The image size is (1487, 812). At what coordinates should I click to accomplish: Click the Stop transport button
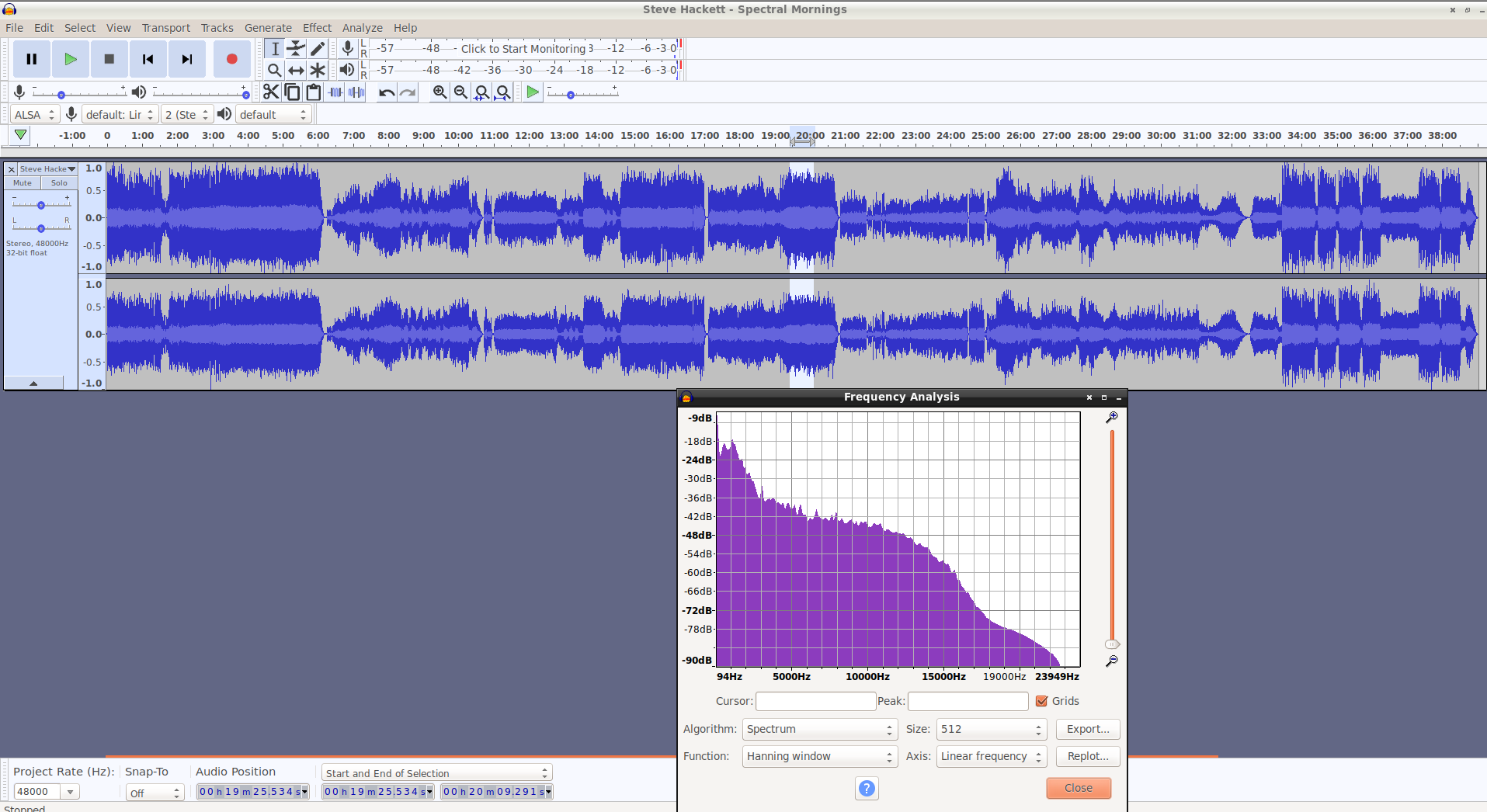pyautogui.click(x=109, y=59)
